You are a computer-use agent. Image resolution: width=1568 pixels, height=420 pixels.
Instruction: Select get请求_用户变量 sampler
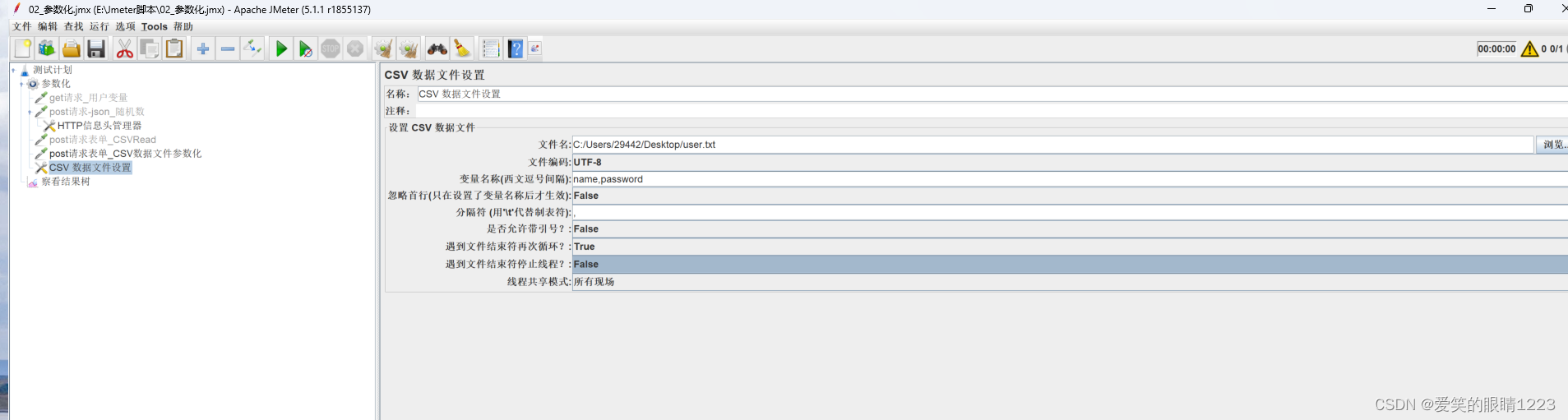(x=88, y=98)
